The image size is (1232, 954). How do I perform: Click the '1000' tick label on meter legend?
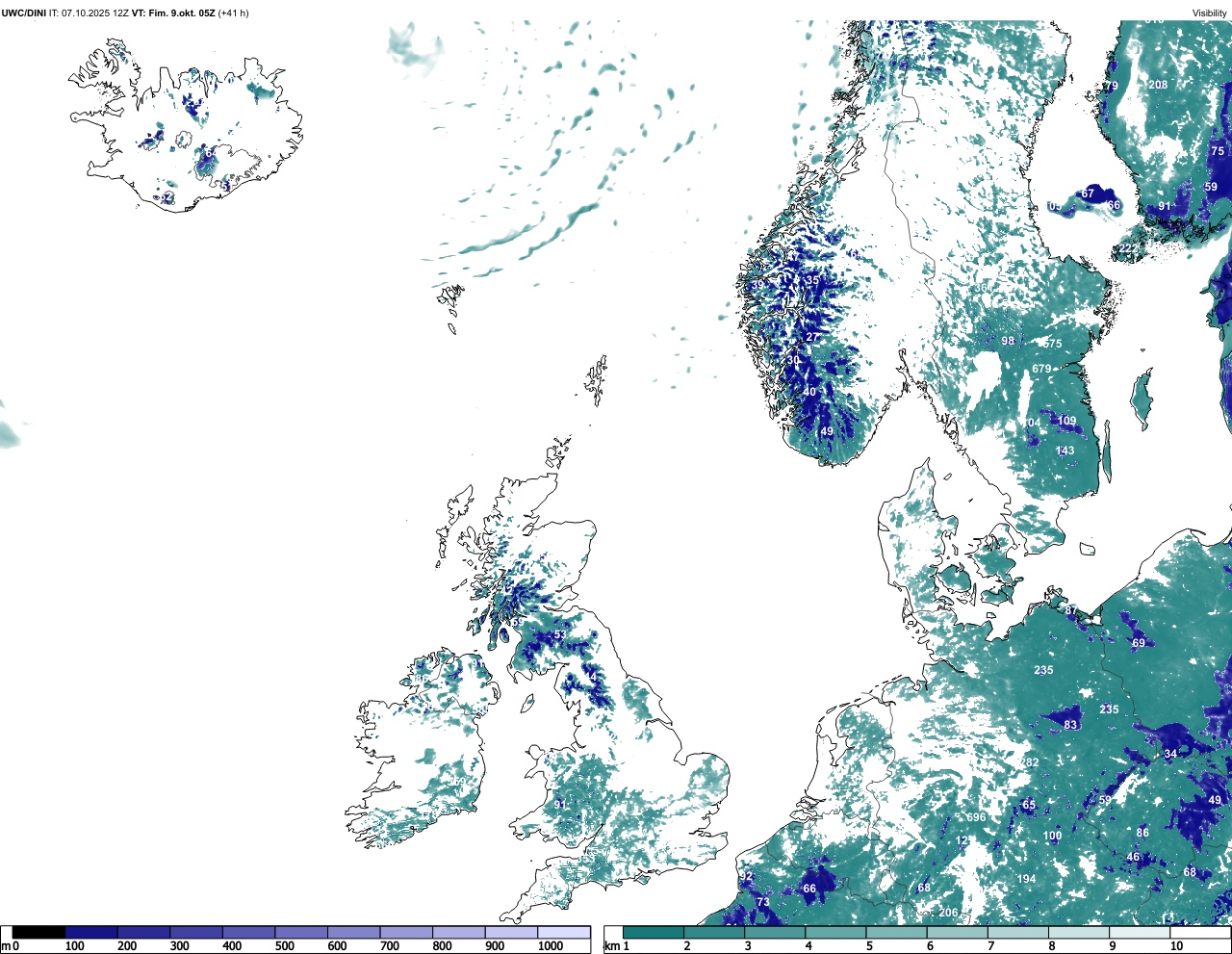[x=551, y=946]
